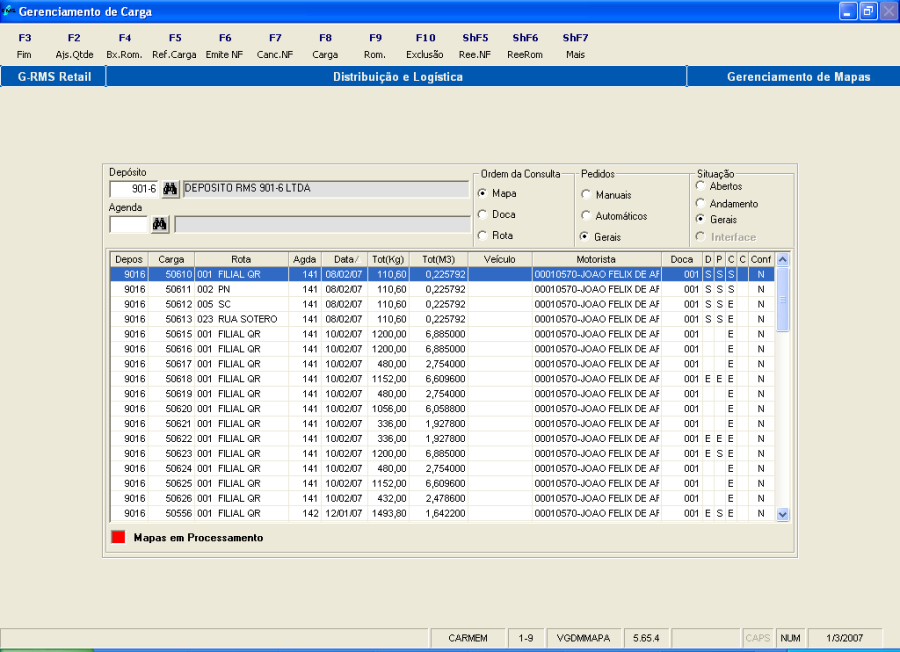
Task: Click VGDMMAPA in the status bar
Action: 583,638
